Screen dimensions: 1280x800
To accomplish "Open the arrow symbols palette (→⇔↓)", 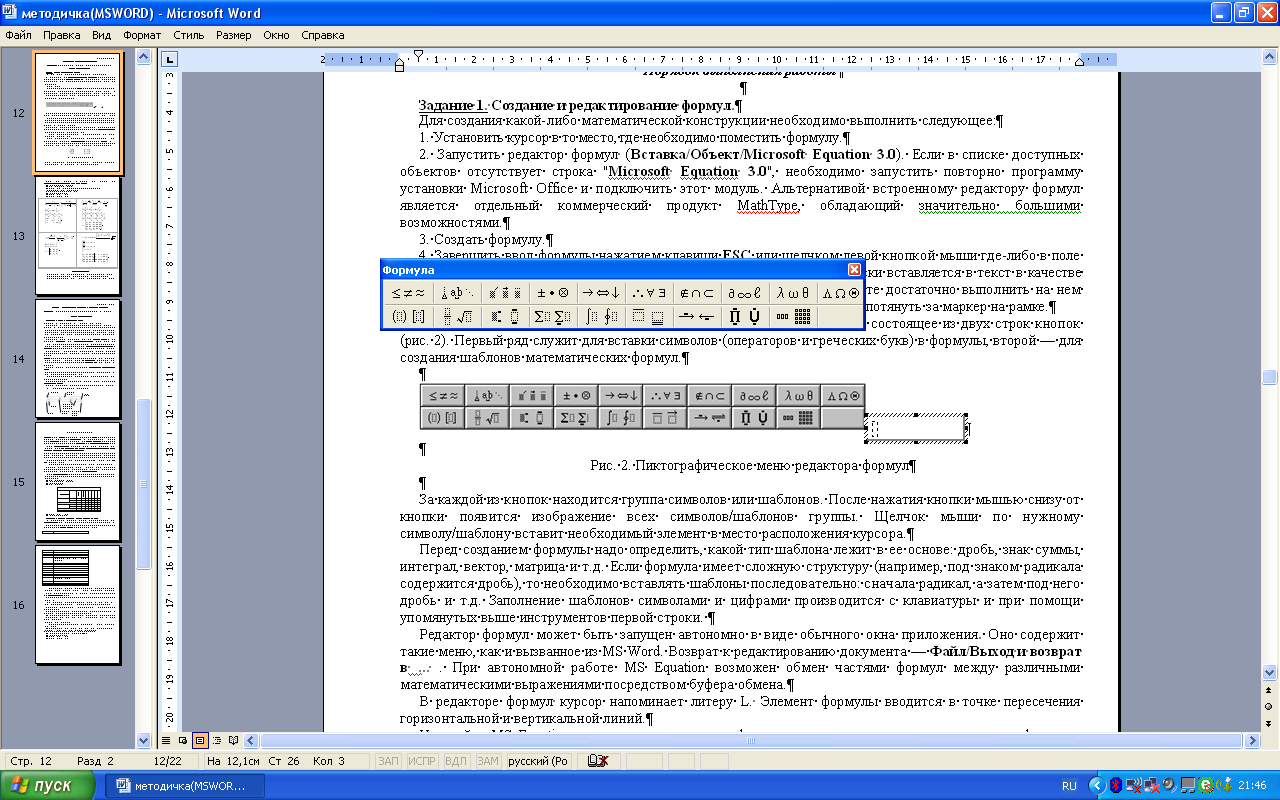I will (601, 293).
